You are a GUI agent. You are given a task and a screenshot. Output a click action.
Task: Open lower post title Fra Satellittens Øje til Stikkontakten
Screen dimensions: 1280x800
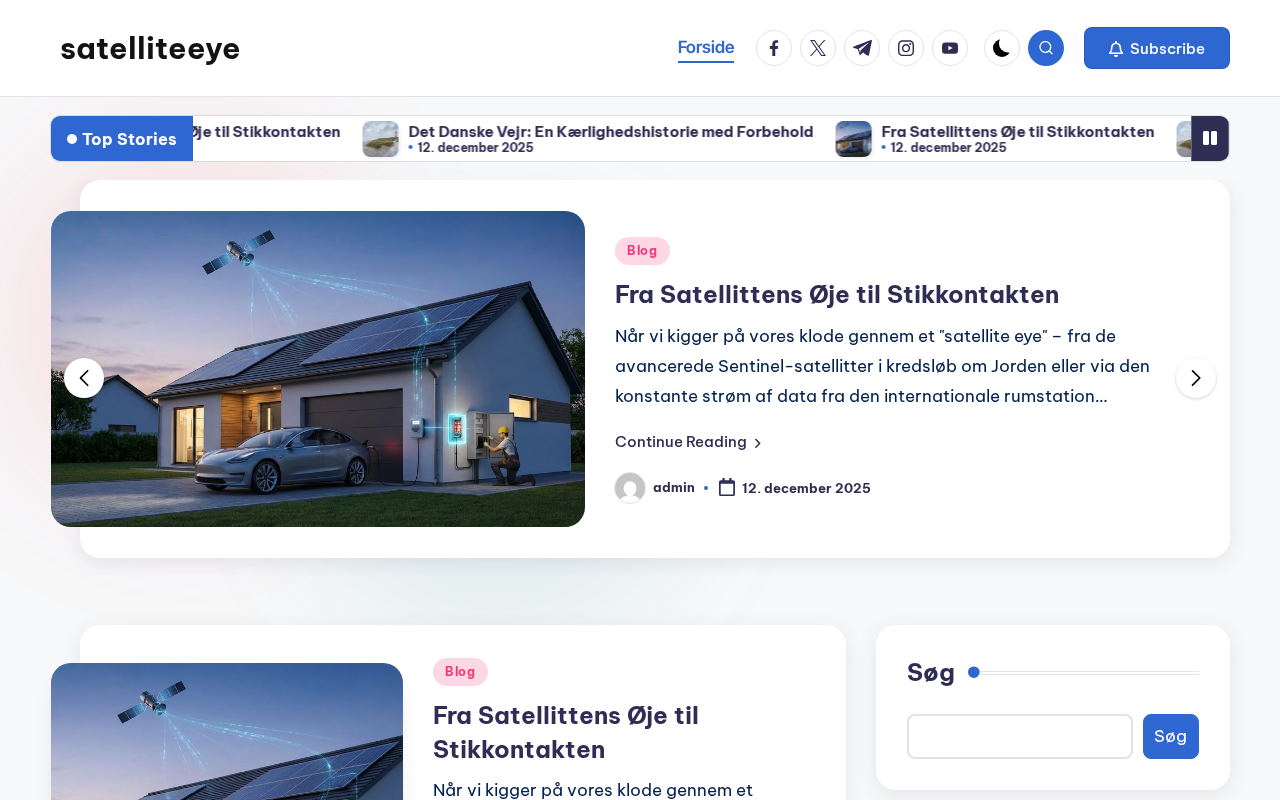point(566,732)
